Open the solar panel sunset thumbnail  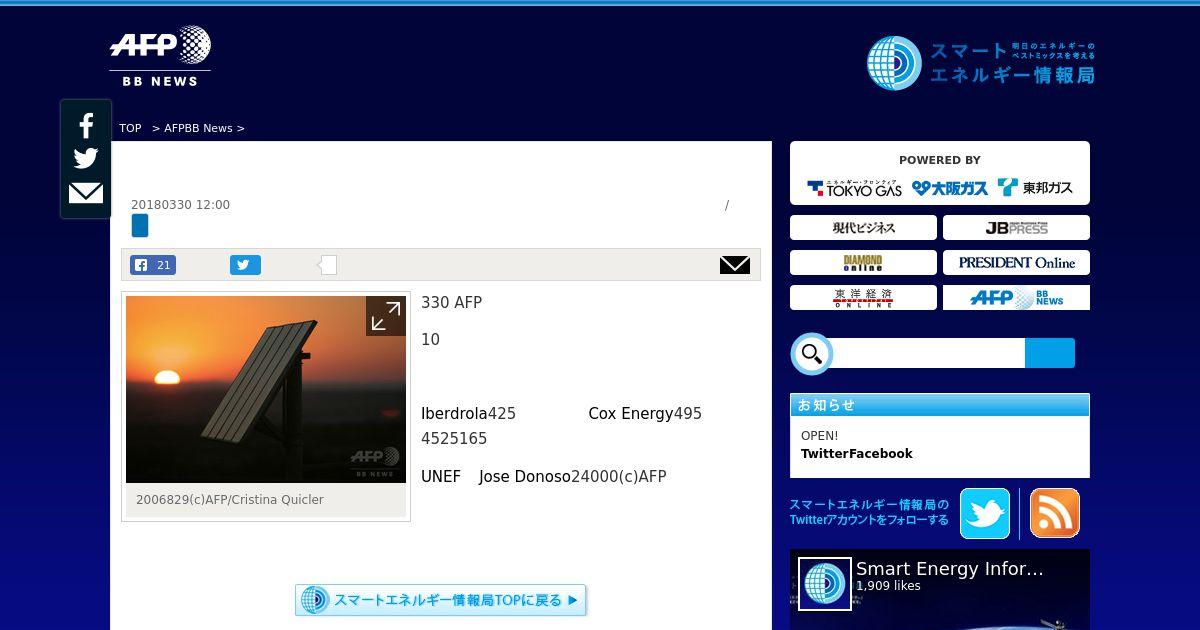coord(266,390)
